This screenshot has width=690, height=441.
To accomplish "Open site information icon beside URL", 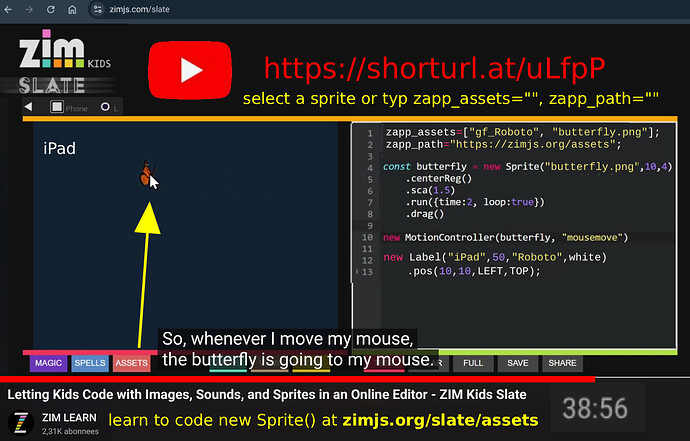I will [98, 9].
